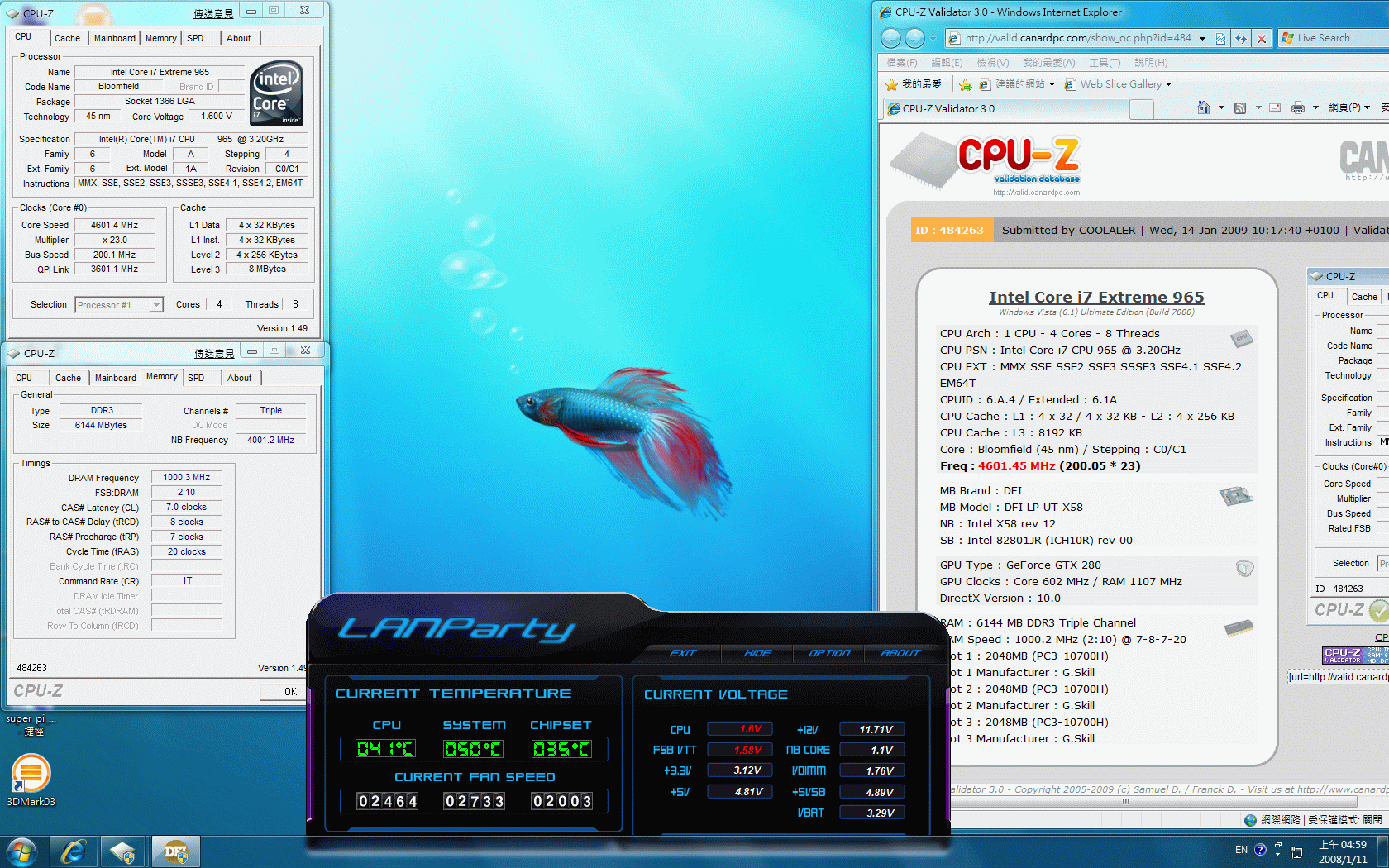1389x868 pixels.
Task: Switch to the Mainboard tab in top CPU-Z
Action: pos(114,38)
